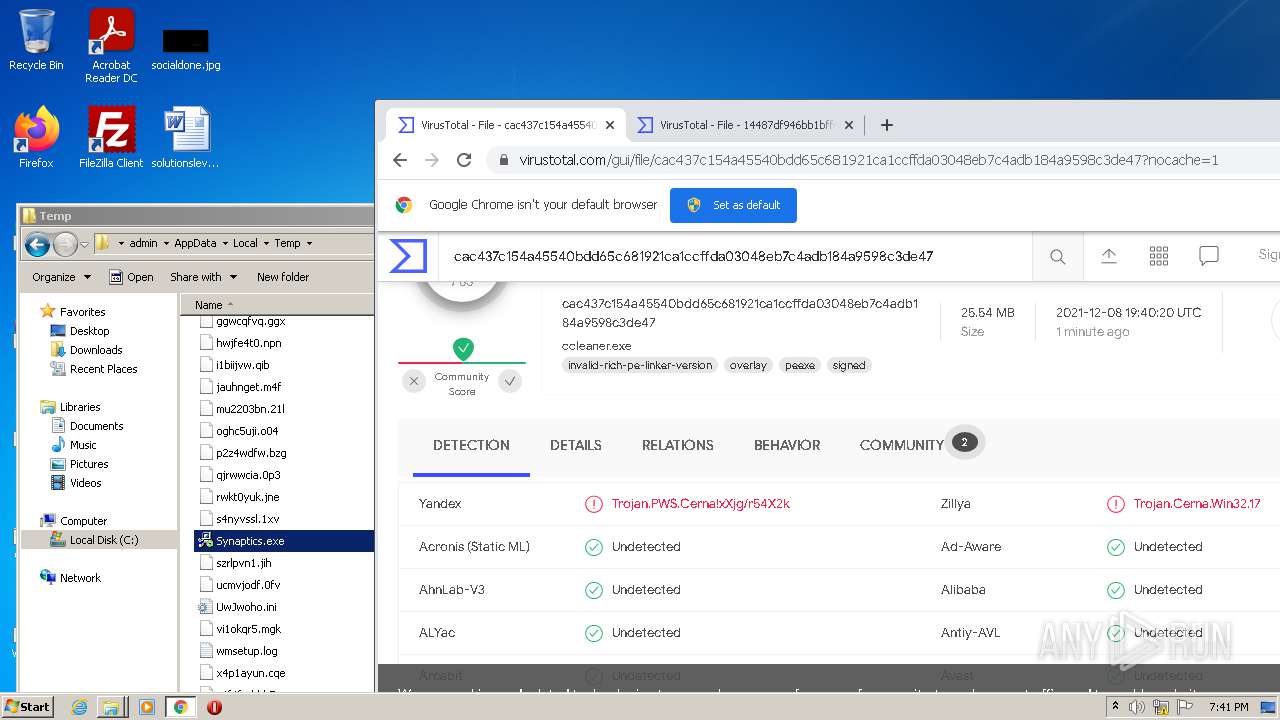1280x720 pixels.
Task: Open a new Chrome tab
Action: coord(886,125)
